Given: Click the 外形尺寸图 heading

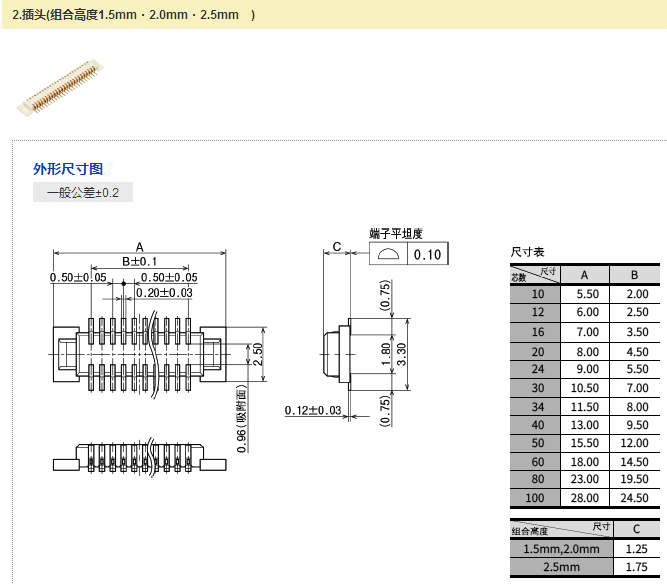Looking at the screenshot, I should (68, 169).
